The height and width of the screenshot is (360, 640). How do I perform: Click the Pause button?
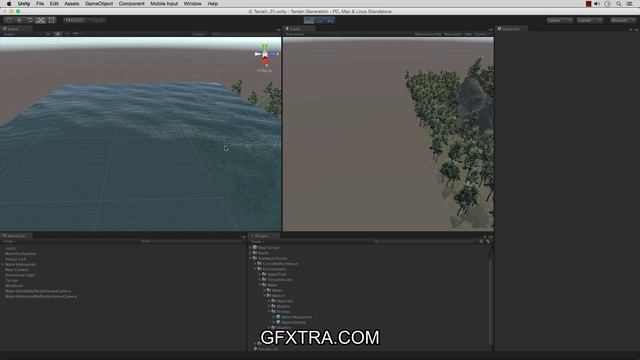320,20
